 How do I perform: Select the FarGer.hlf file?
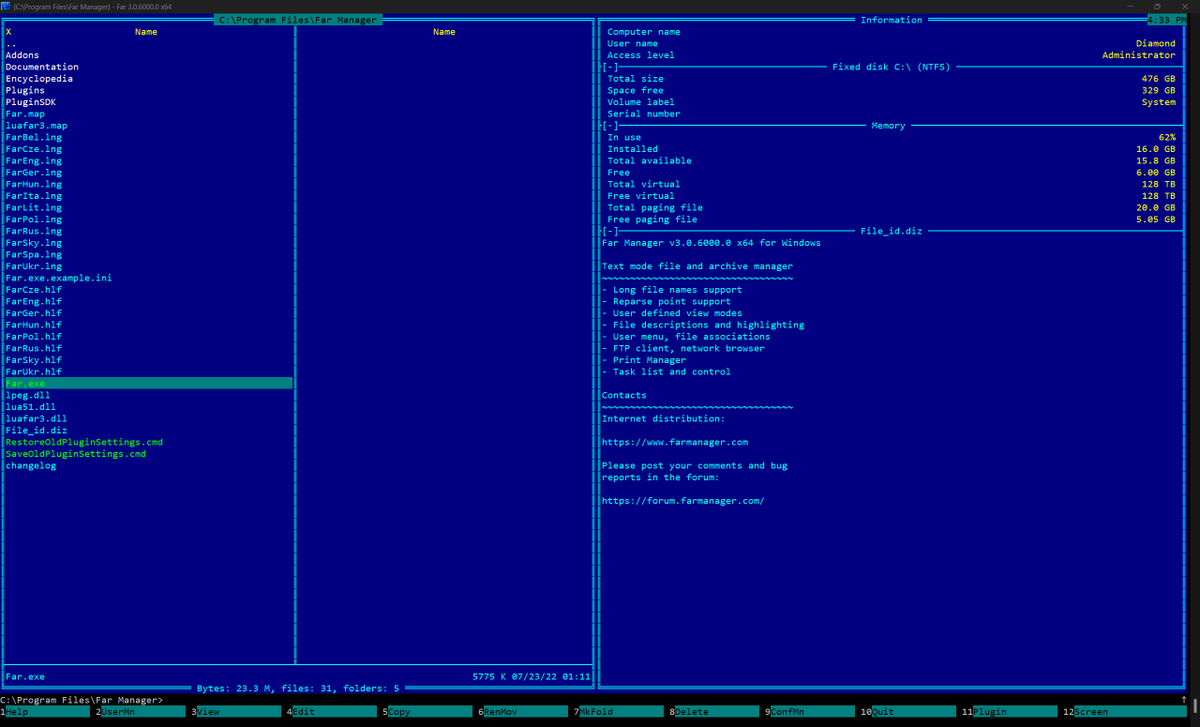coord(148,314)
